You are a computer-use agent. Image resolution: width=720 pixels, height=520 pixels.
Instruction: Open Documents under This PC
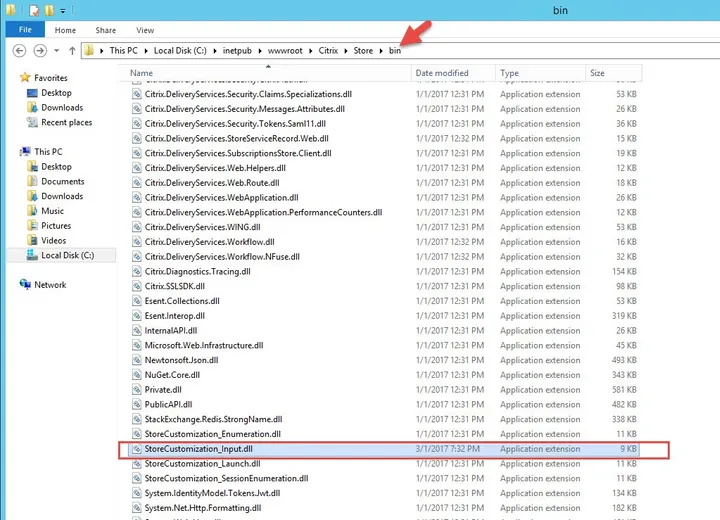click(x=63, y=181)
